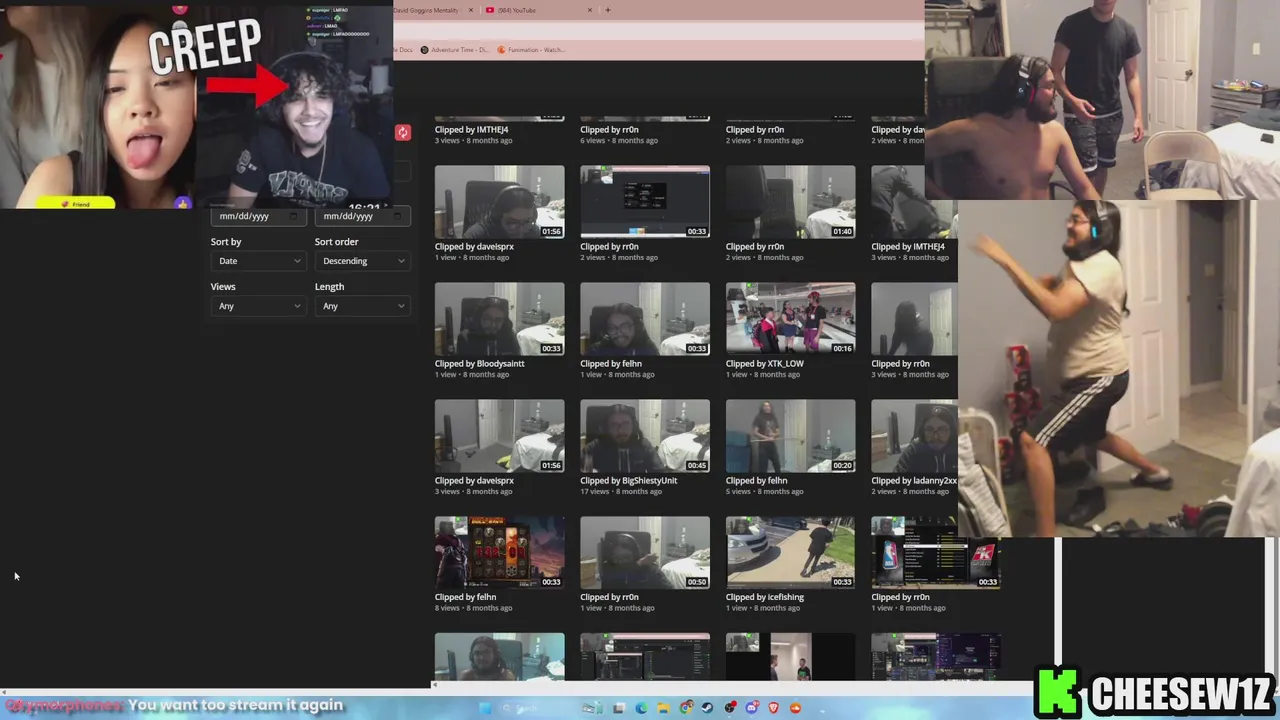The image size is (1280, 720).
Task: Click the first mm/dd/yyyy date field
Action: [258, 216]
